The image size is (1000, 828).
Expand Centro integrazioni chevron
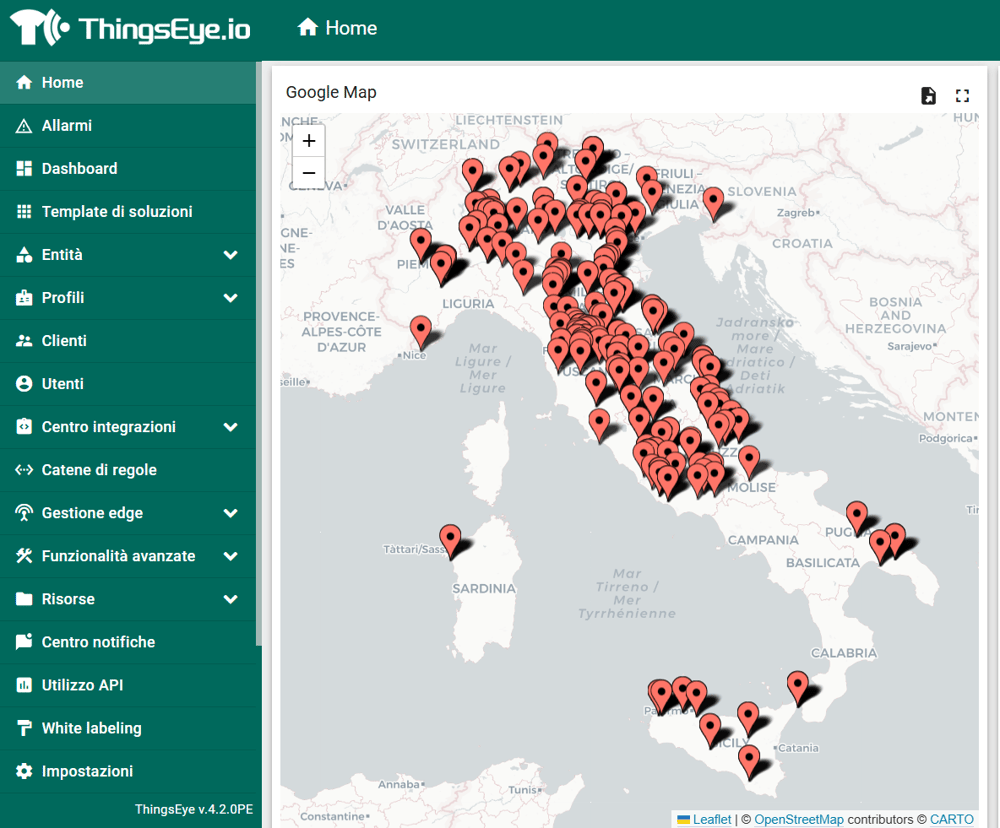pos(230,427)
